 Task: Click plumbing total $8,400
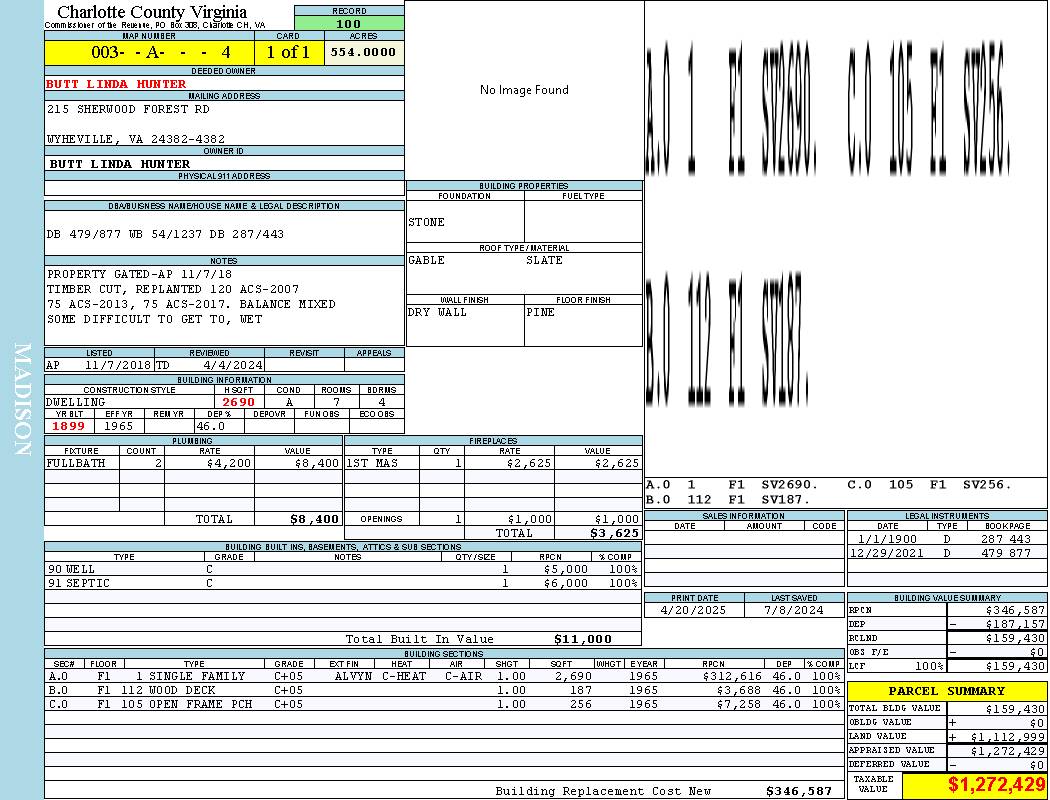[314, 519]
